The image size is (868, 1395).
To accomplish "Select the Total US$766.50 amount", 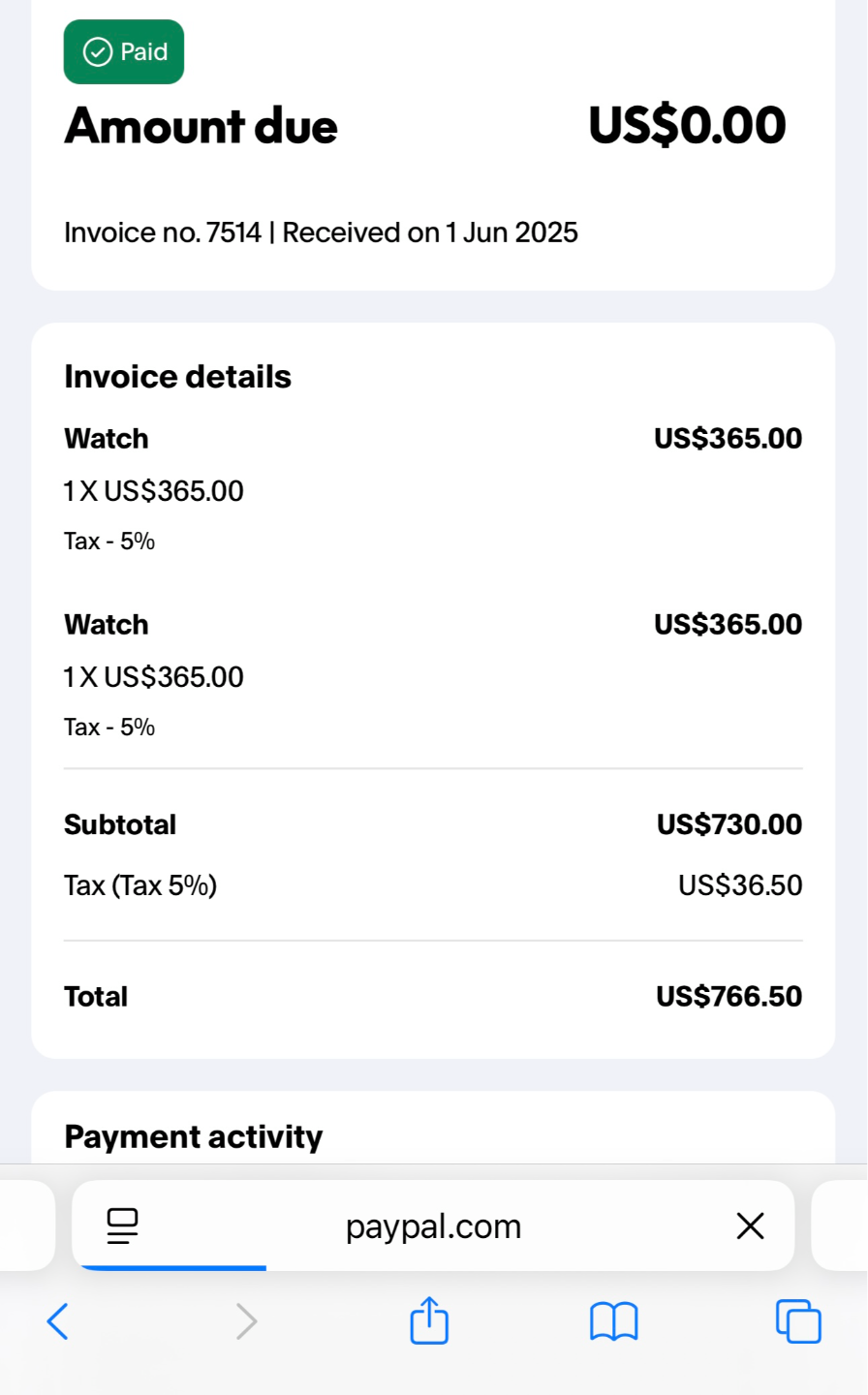I will point(728,997).
